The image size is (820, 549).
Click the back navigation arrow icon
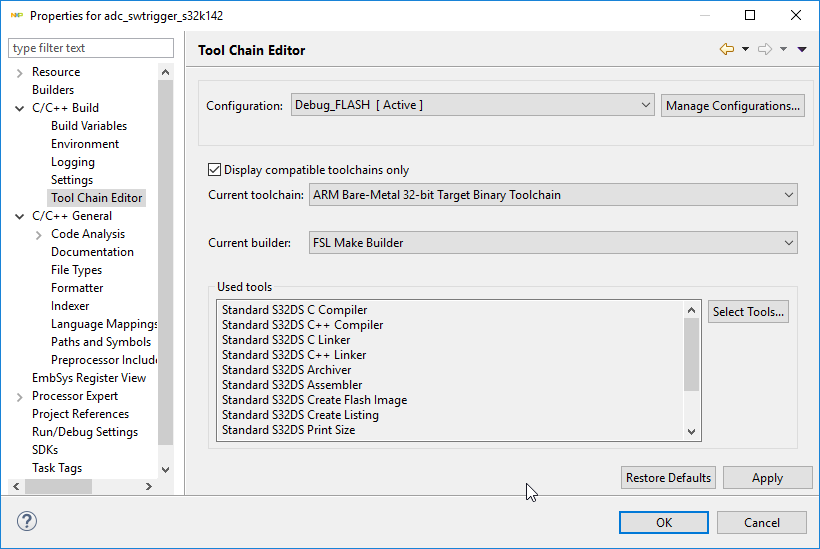[x=726, y=50]
